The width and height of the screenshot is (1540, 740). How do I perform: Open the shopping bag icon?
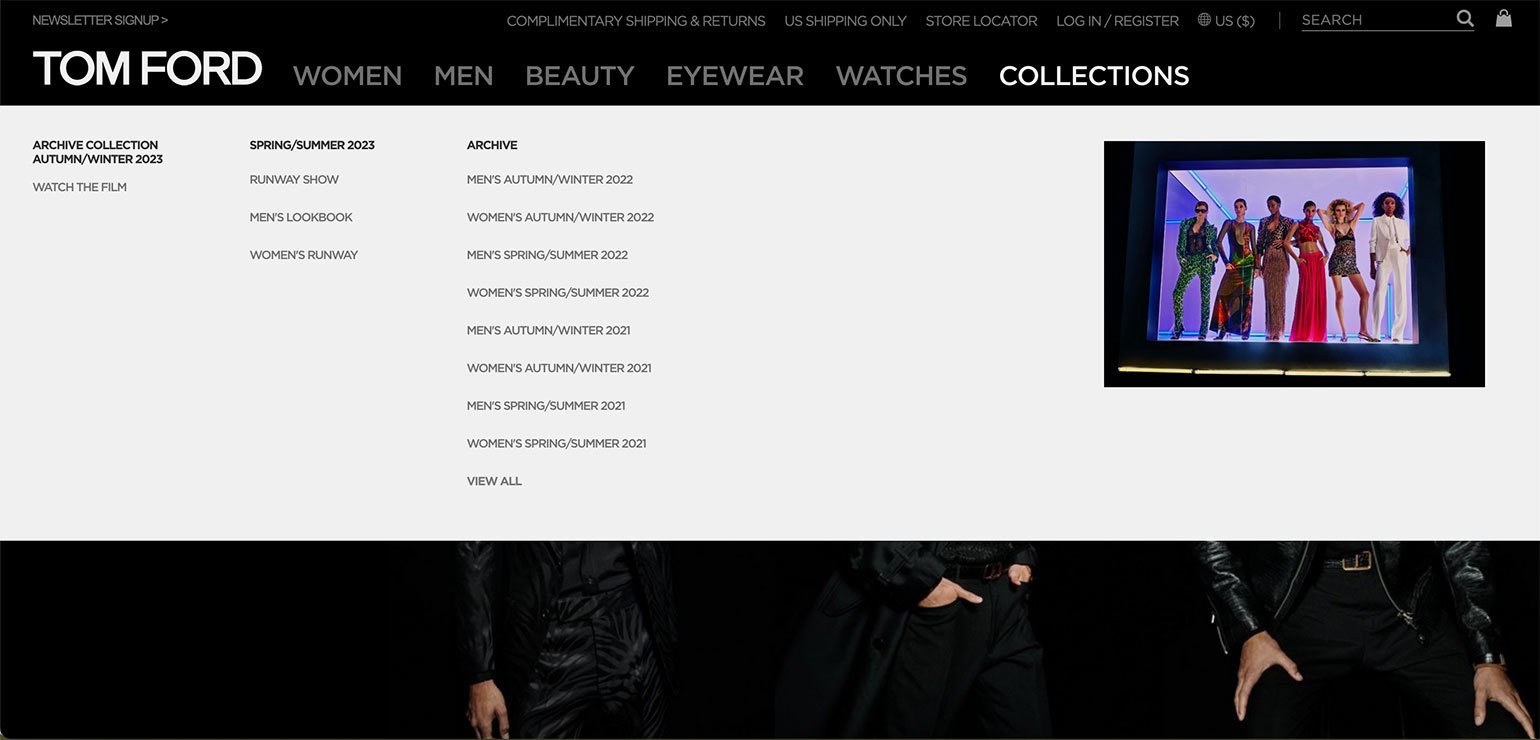click(1503, 18)
